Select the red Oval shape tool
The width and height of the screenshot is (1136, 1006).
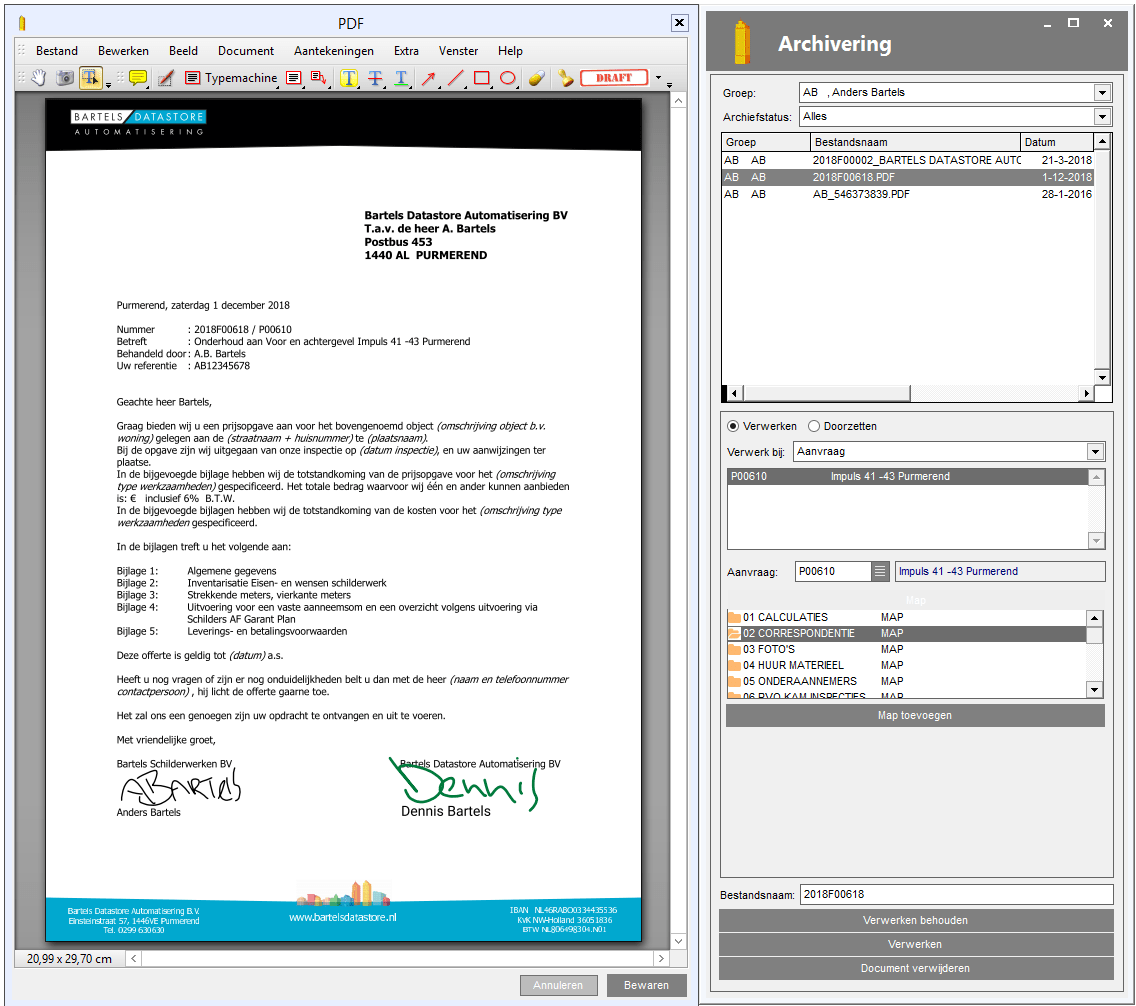[508, 77]
